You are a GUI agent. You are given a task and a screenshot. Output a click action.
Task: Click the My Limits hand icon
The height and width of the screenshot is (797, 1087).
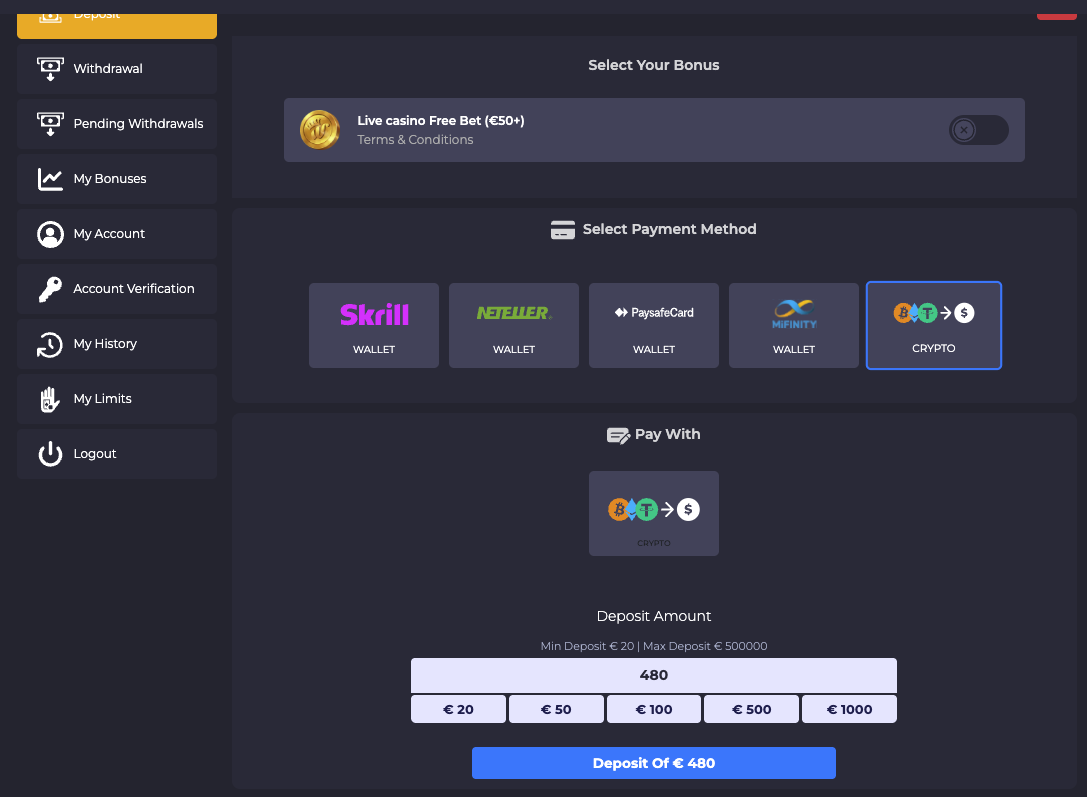pyautogui.click(x=50, y=399)
